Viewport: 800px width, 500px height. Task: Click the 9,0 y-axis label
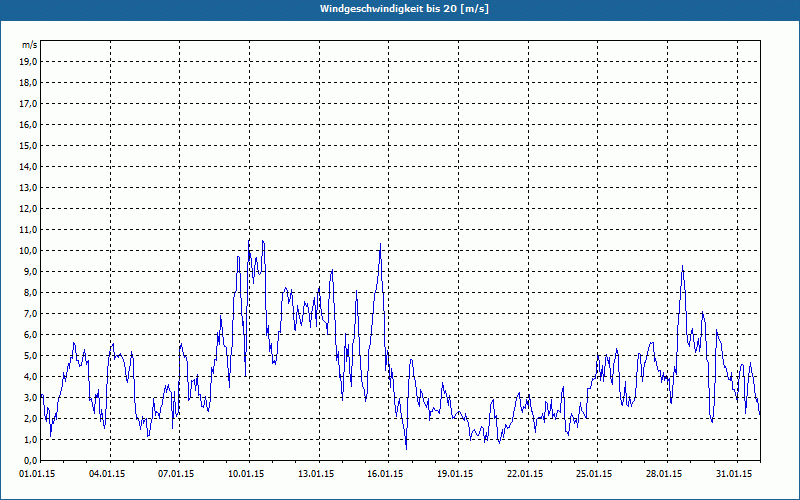(x=30, y=271)
